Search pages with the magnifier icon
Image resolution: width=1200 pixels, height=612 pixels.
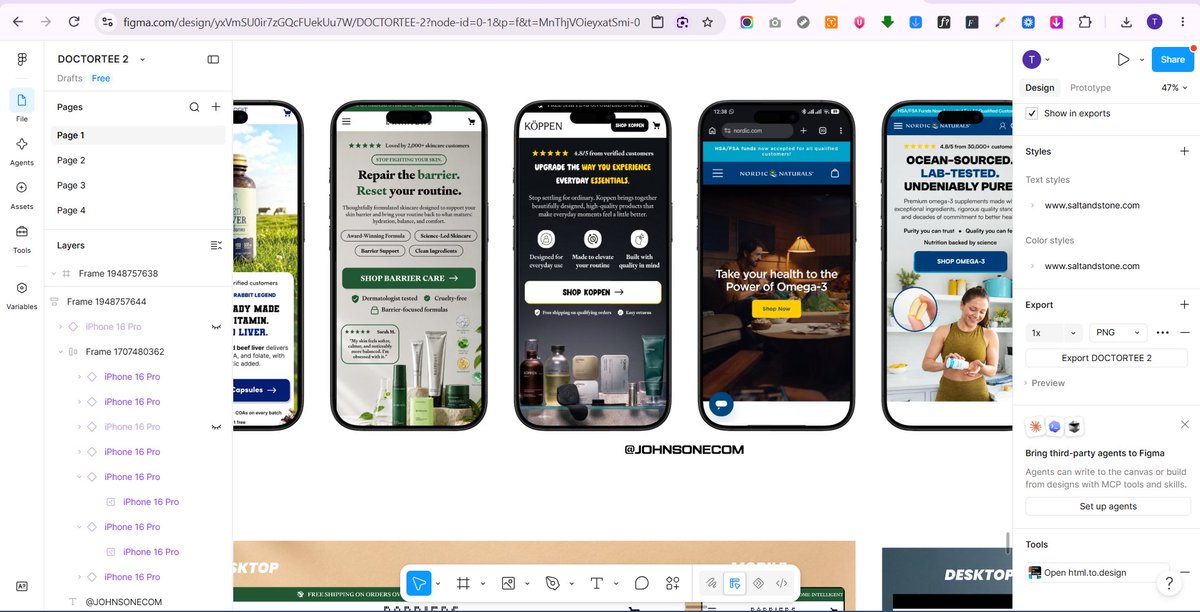[194, 107]
